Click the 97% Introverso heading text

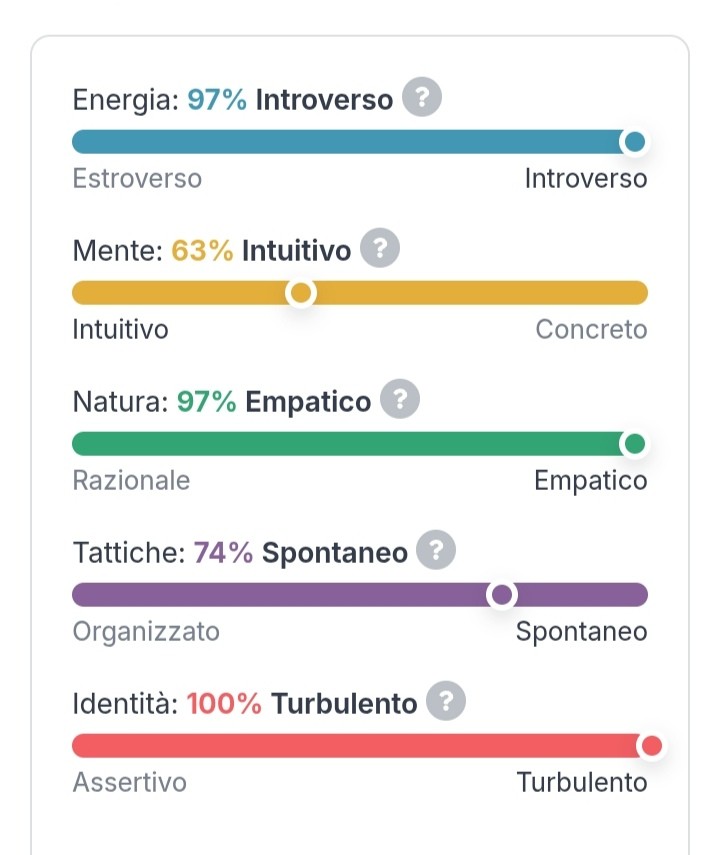click(290, 100)
